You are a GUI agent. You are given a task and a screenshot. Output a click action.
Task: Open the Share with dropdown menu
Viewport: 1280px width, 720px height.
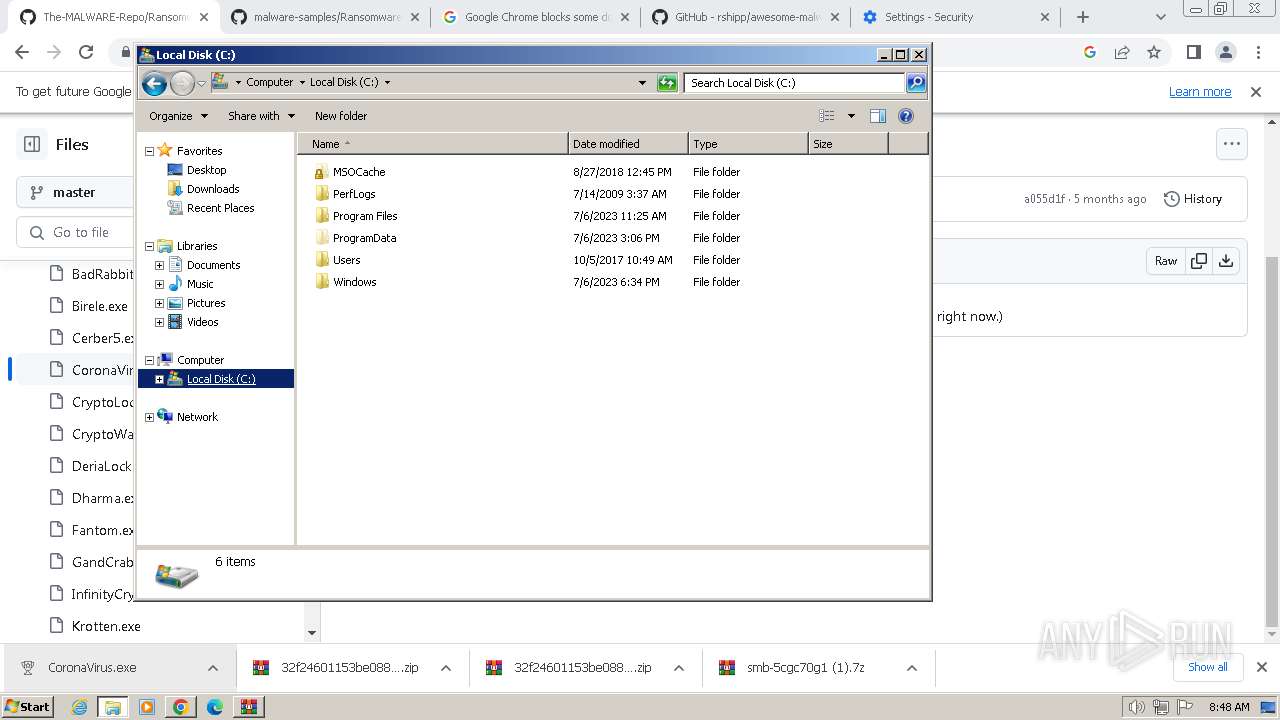point(261,116)
